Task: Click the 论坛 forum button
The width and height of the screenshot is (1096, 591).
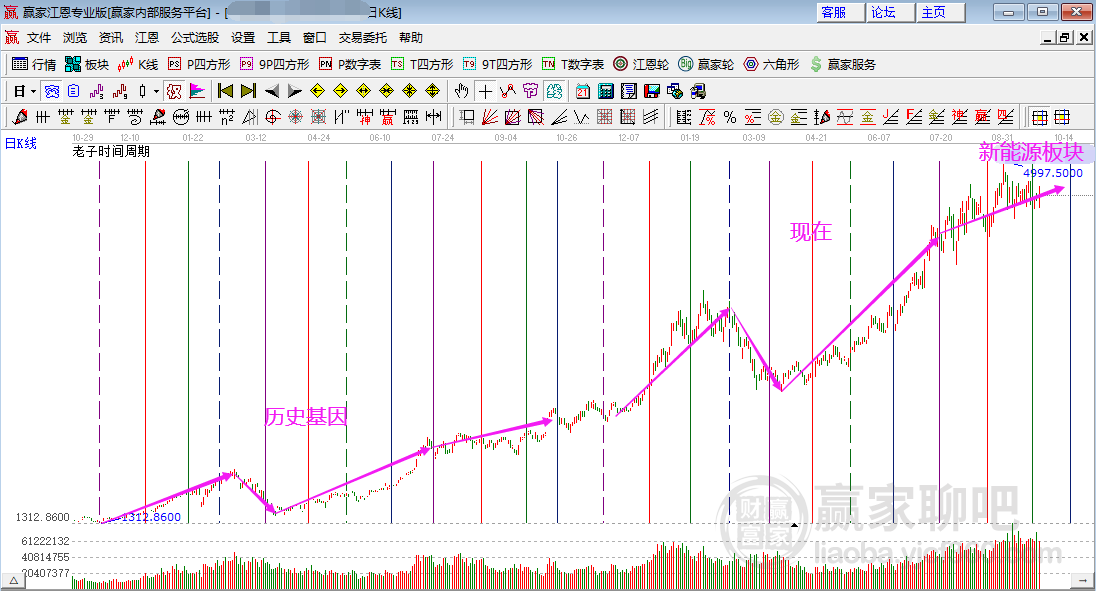Action: [890, 13]
